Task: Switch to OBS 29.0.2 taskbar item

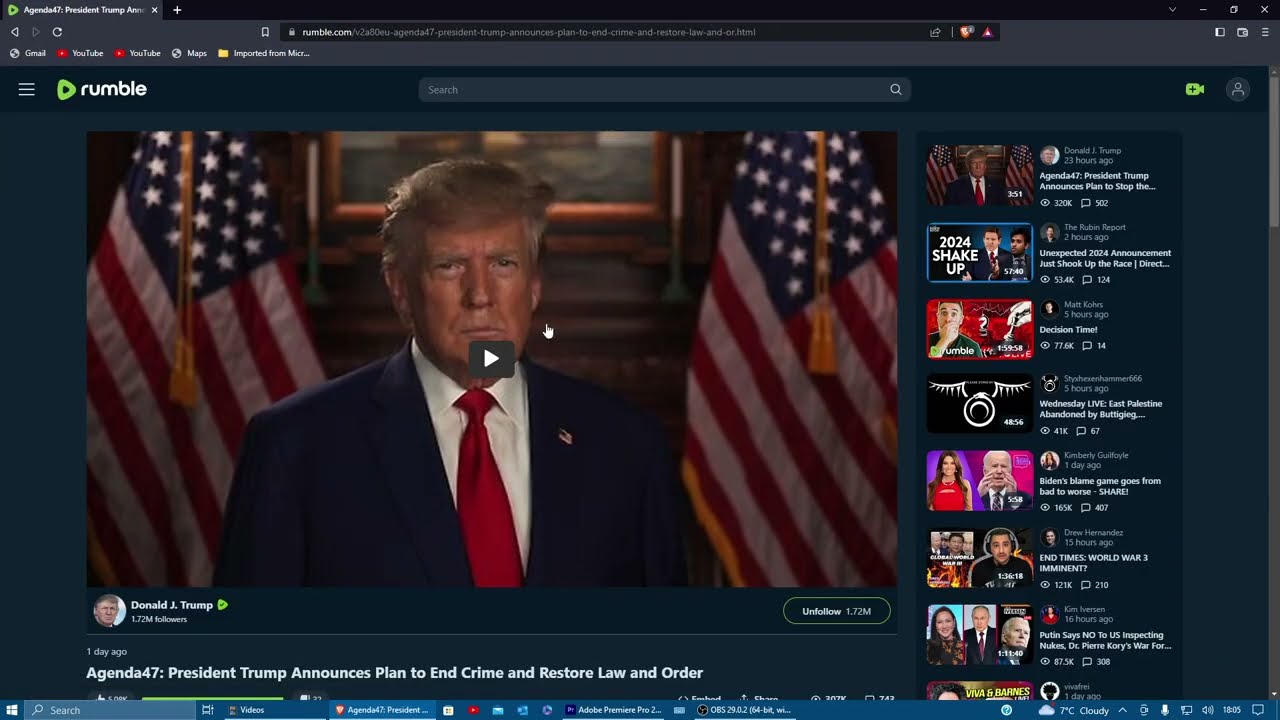Action: [745, 710]
